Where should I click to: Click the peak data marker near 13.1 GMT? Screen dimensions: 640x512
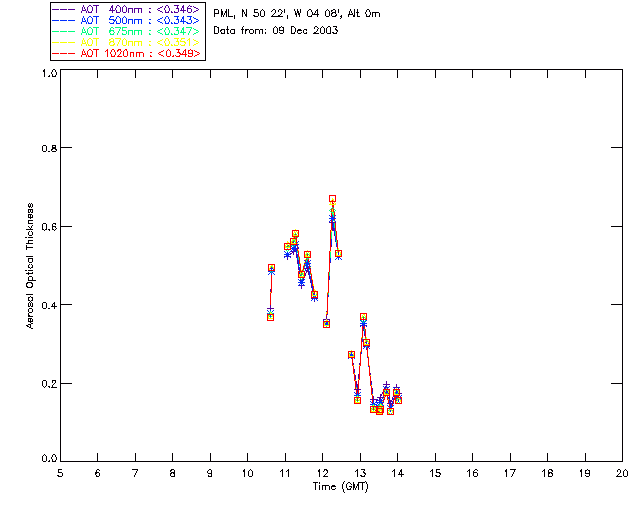363,316
